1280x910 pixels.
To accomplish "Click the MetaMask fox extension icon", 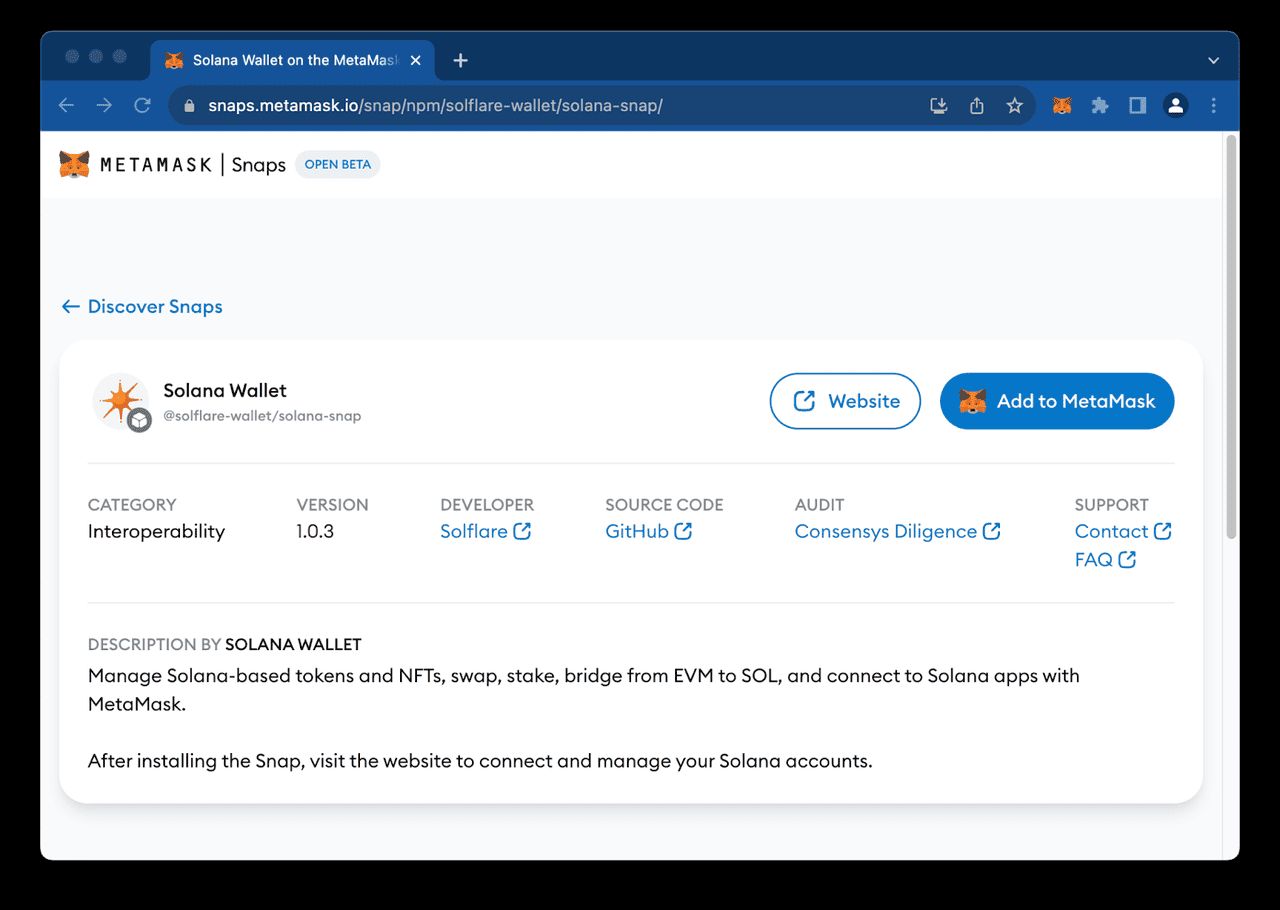I will tap(1062, 105).
